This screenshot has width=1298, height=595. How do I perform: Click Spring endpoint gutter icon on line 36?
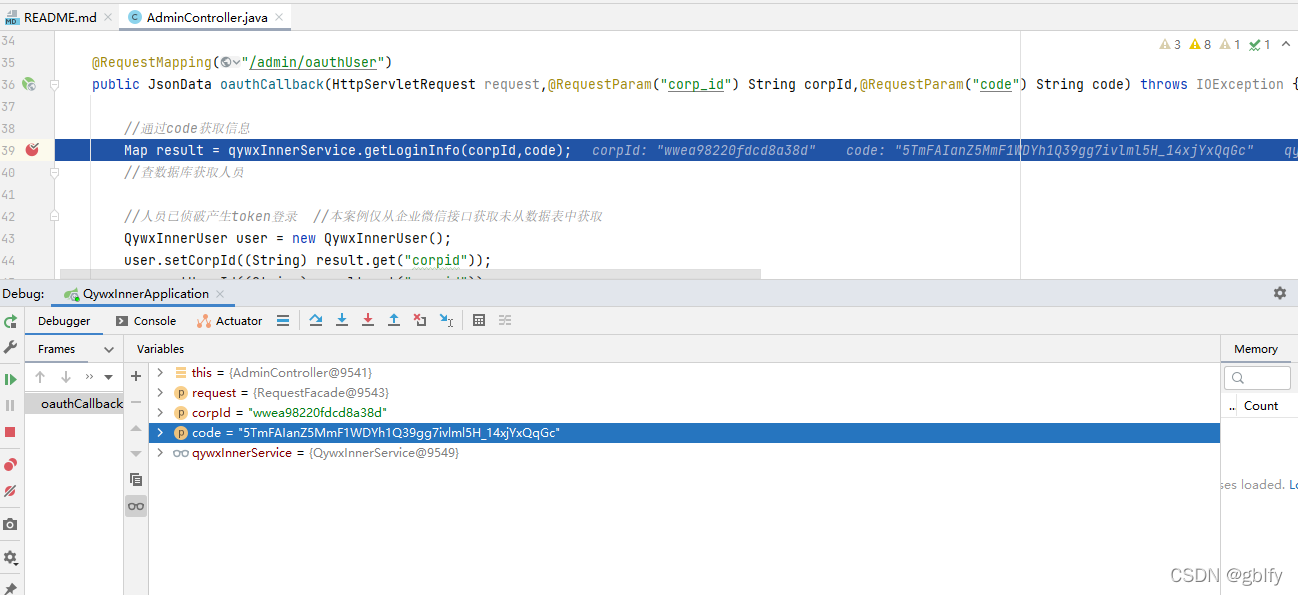tap(30, 84)
